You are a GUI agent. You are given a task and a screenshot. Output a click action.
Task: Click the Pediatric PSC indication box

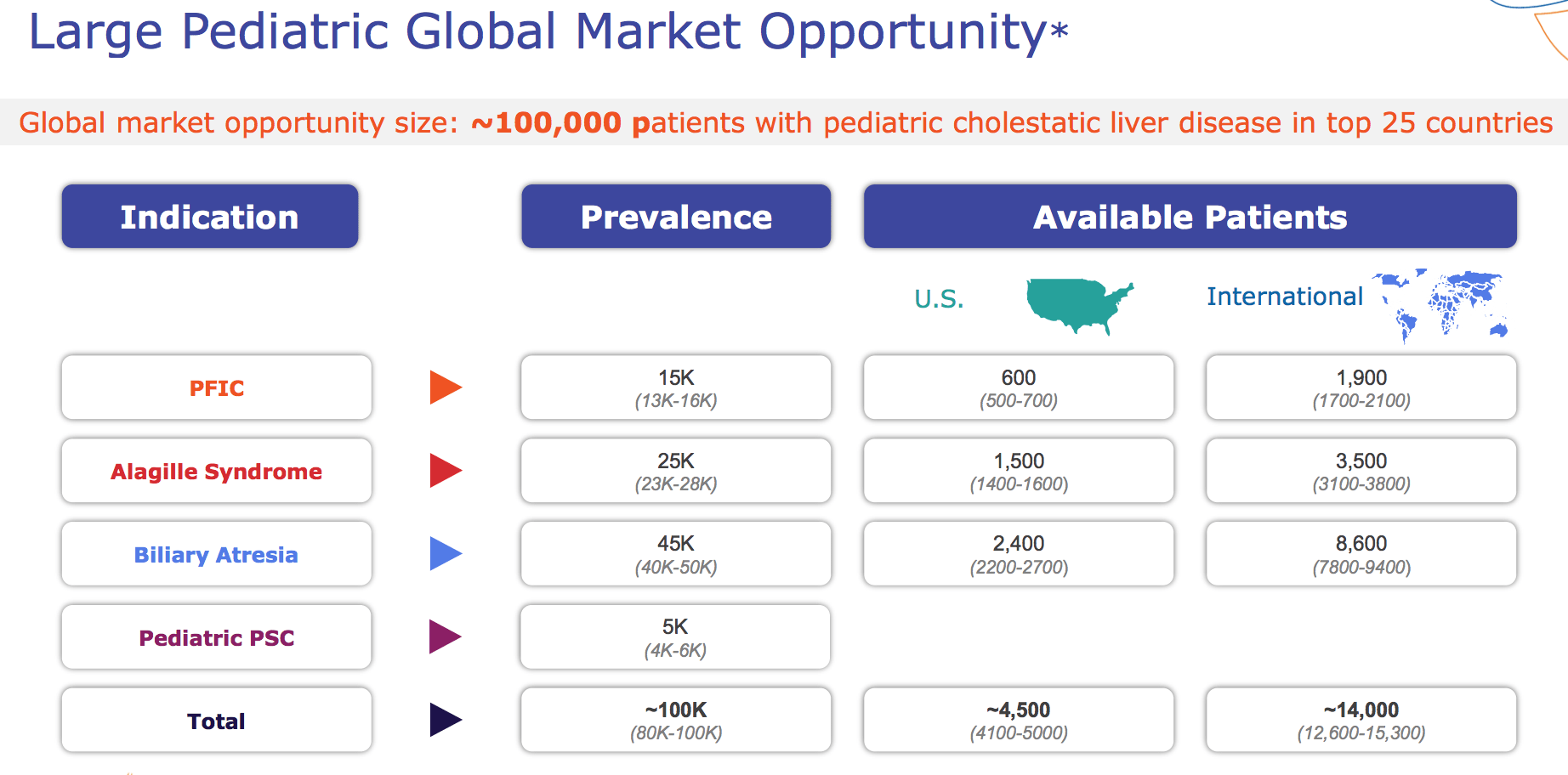(x=216, y=637)
